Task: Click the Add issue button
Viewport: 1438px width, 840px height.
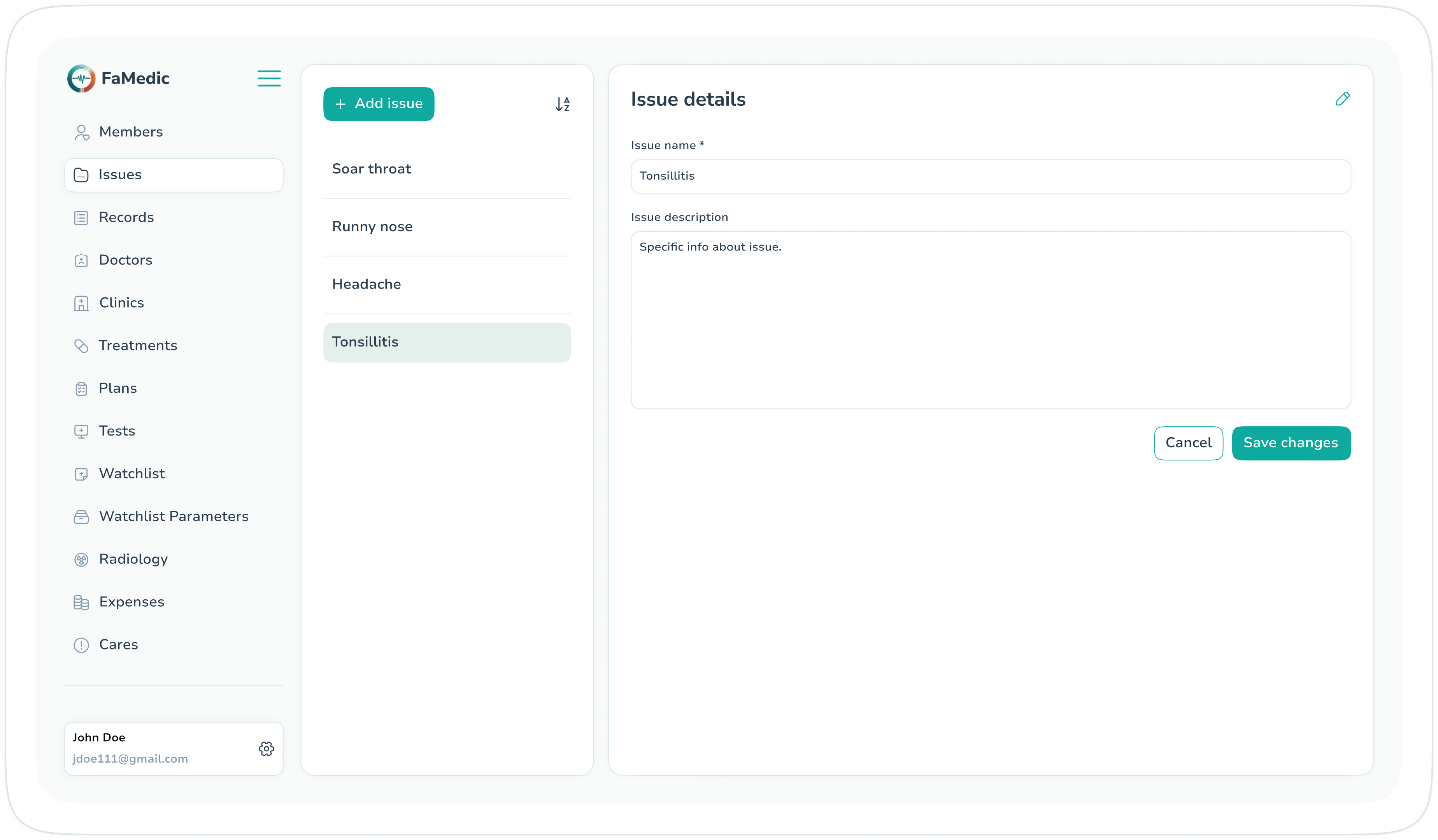Action: click(x=378, y=104)
